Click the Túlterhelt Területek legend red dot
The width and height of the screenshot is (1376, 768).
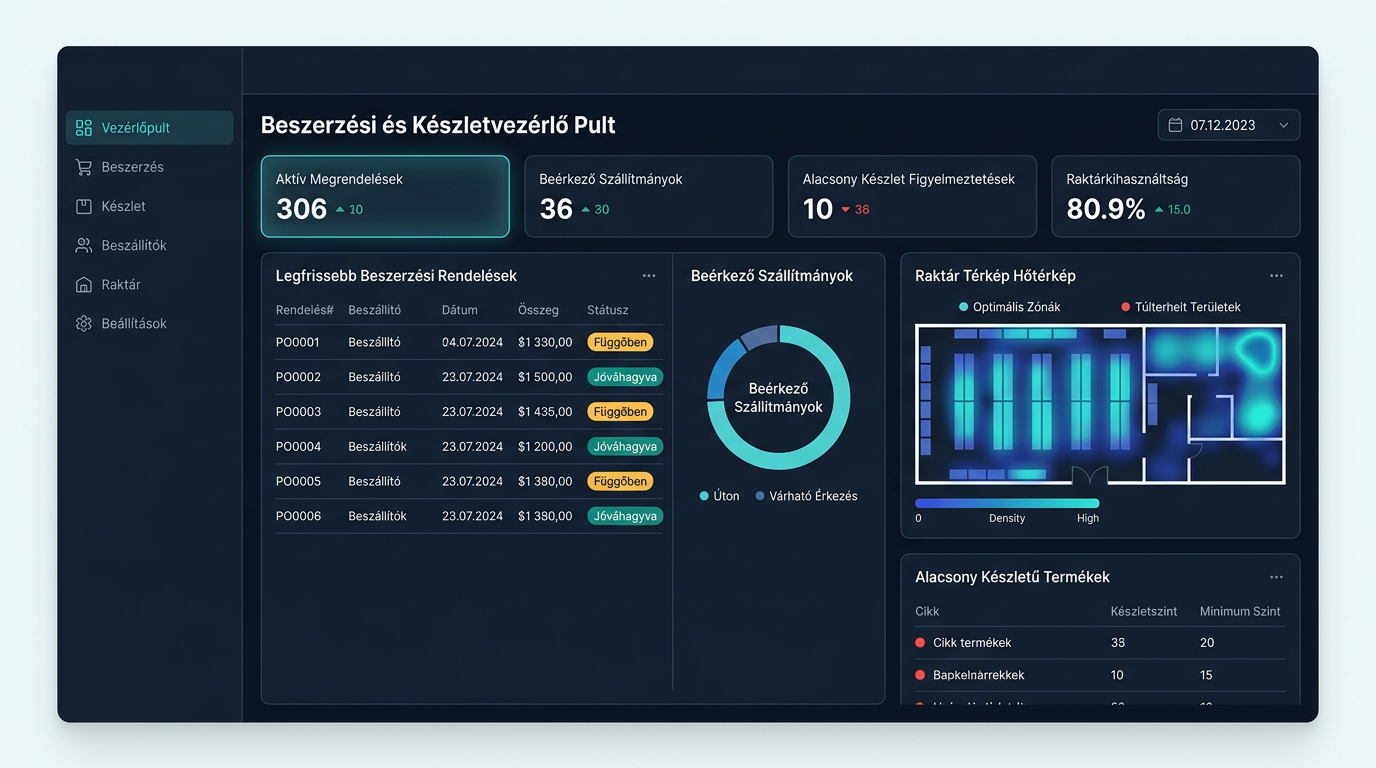[1126, 307]
